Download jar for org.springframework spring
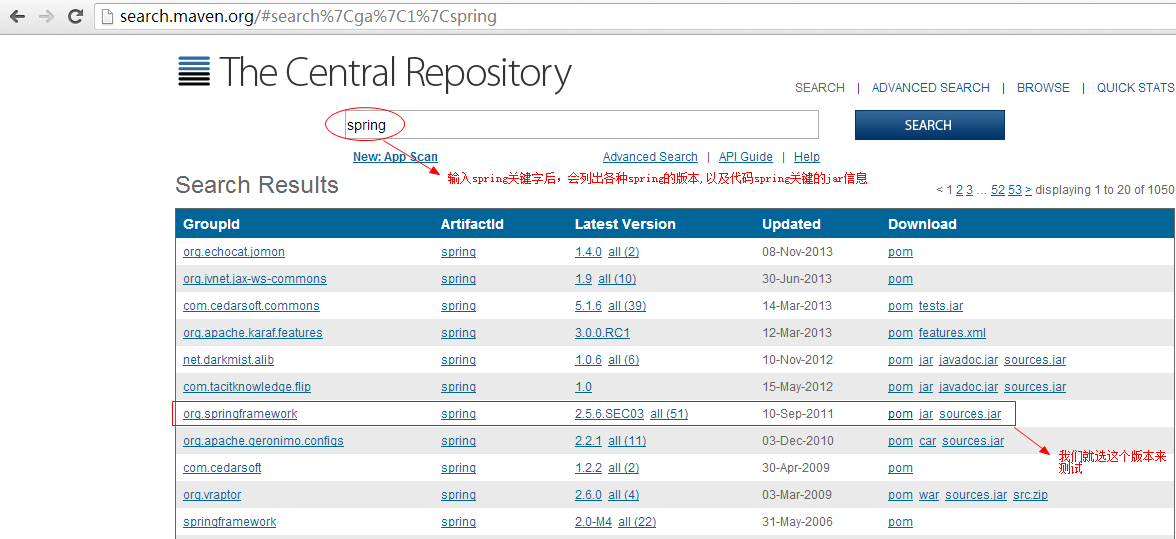Screen dimensions: 1176x539 (926, 414)
